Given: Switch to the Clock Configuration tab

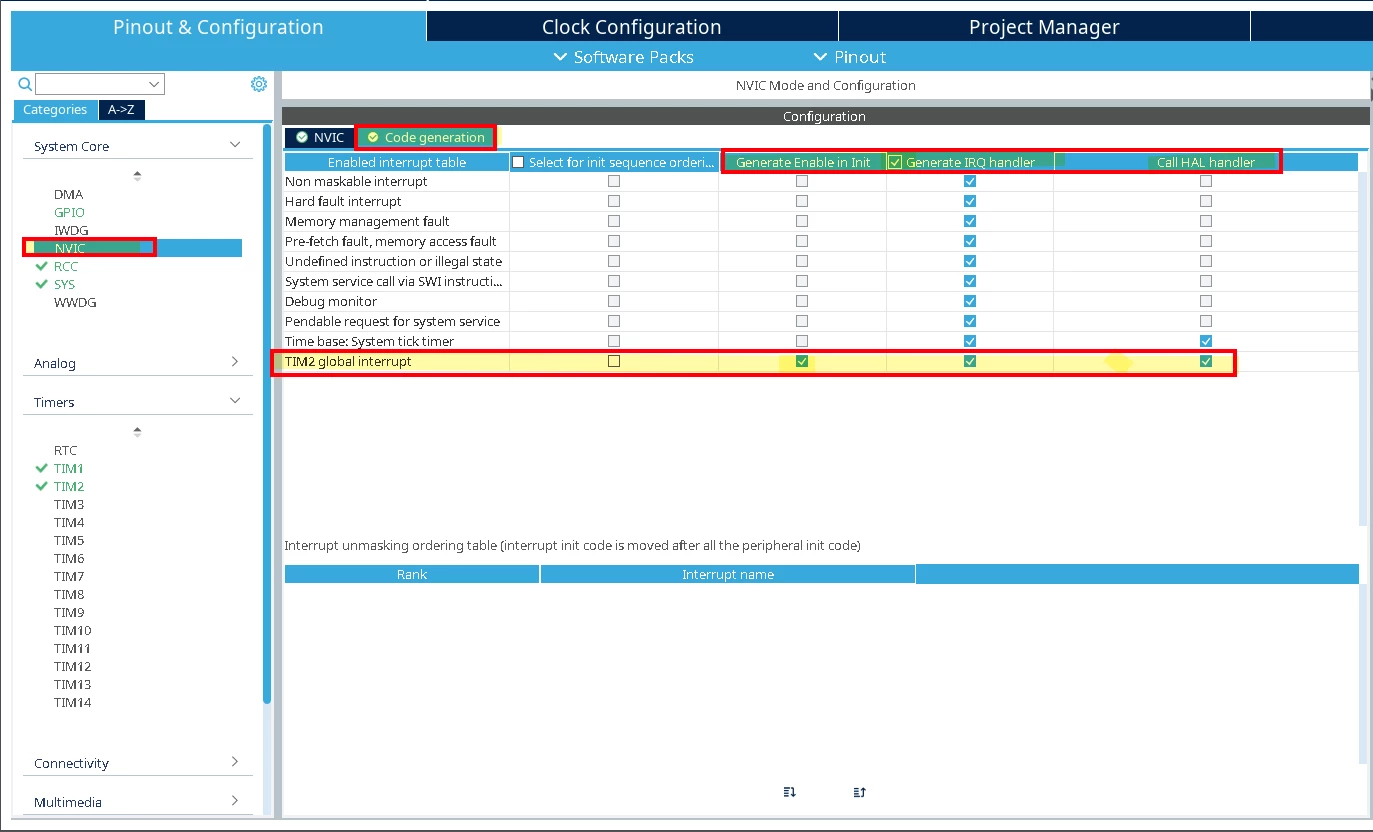Looking at the screenshot, I should (632, 27).
